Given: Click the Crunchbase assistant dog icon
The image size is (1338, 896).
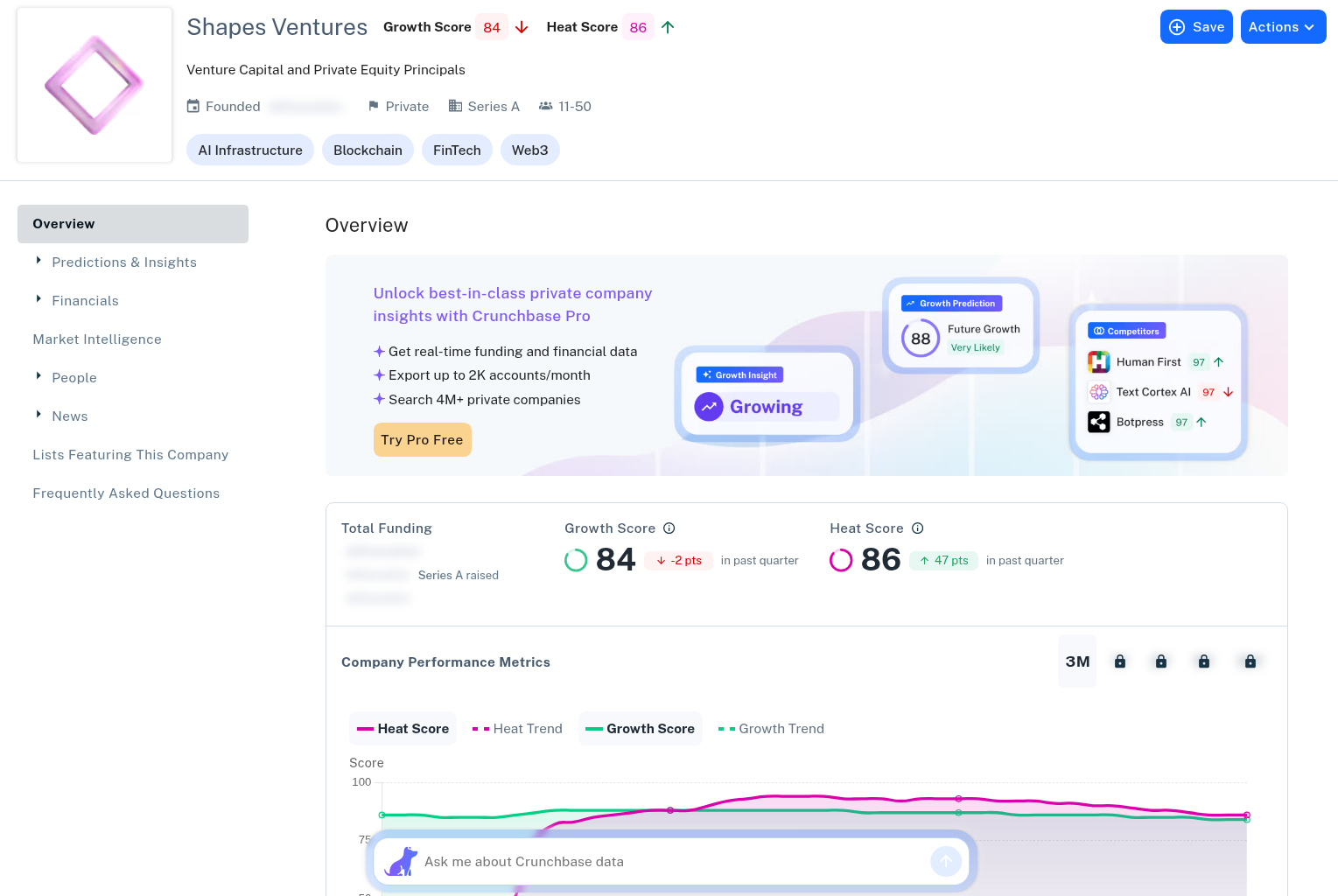Looking at the screenshot, I should click(402, 862).
